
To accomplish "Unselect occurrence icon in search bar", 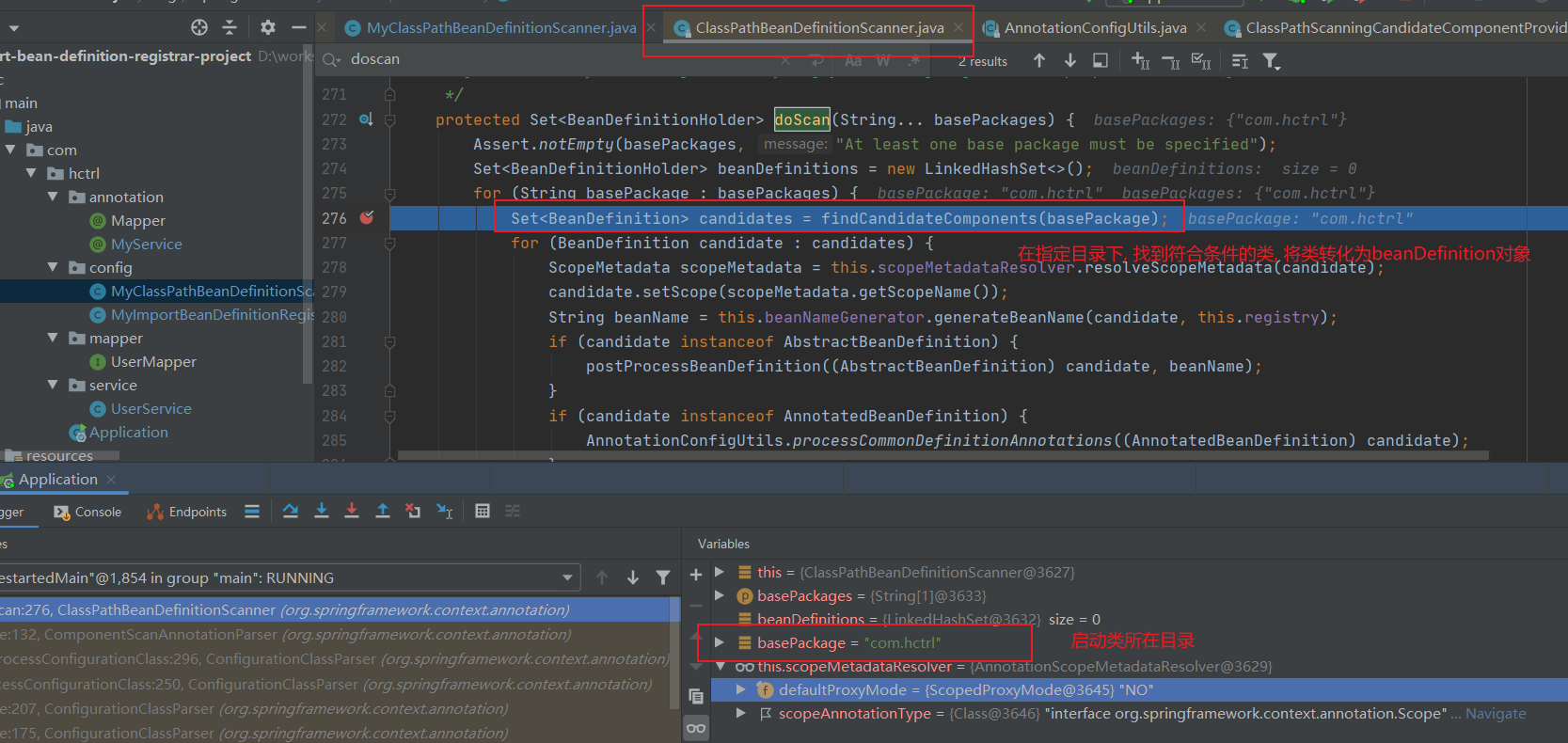I will click(1171, 61).
